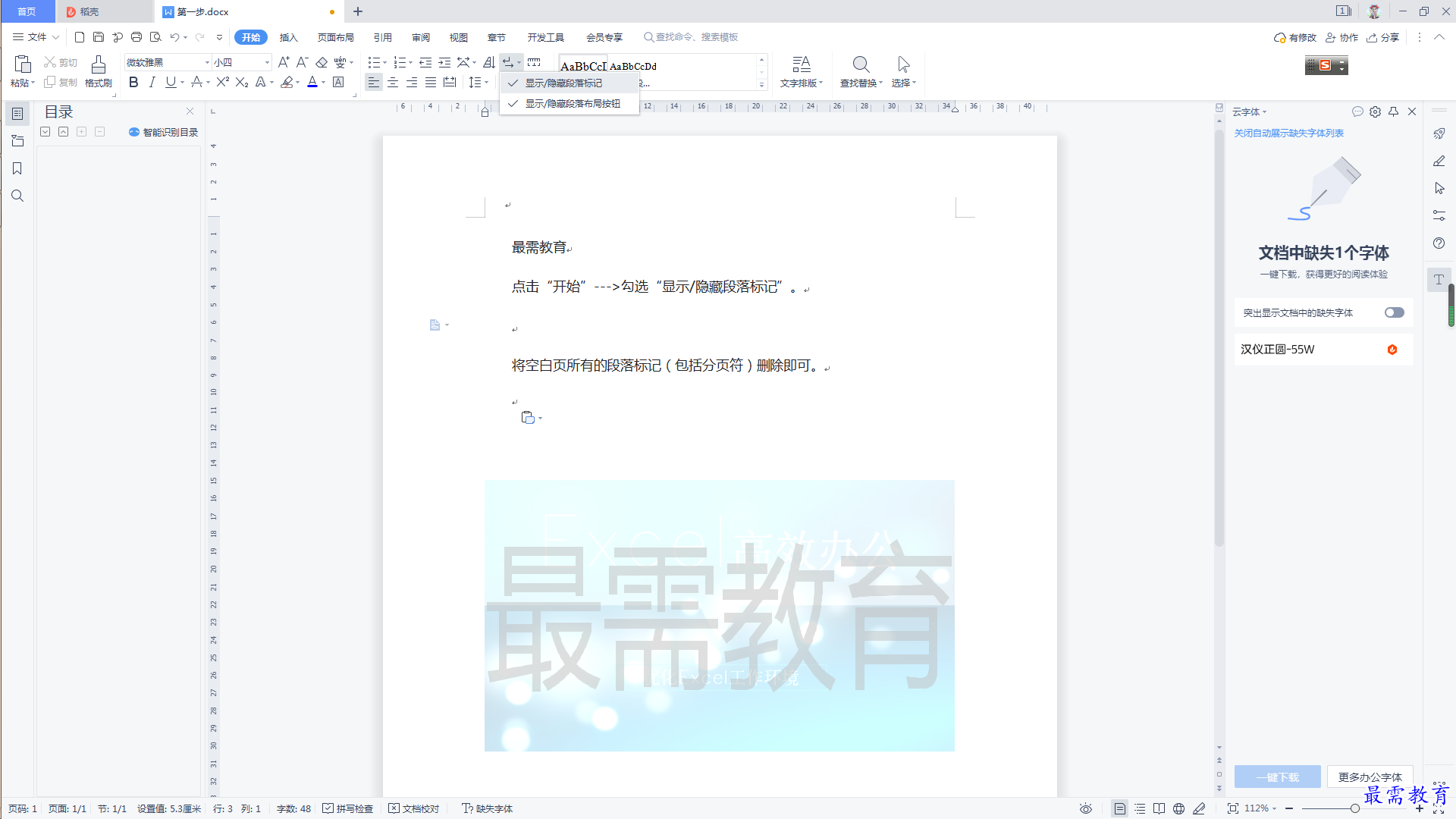The height and width of the screenshot is (819, 1456).
Task: Switch to web layout view mode
Action: coord(1178,808)
